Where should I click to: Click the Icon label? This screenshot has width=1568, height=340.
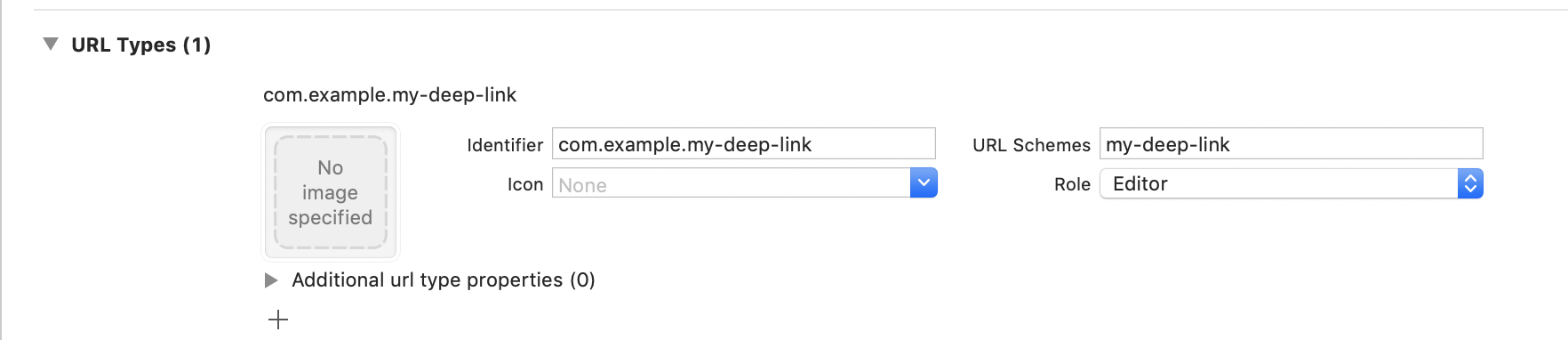[525, 184]
